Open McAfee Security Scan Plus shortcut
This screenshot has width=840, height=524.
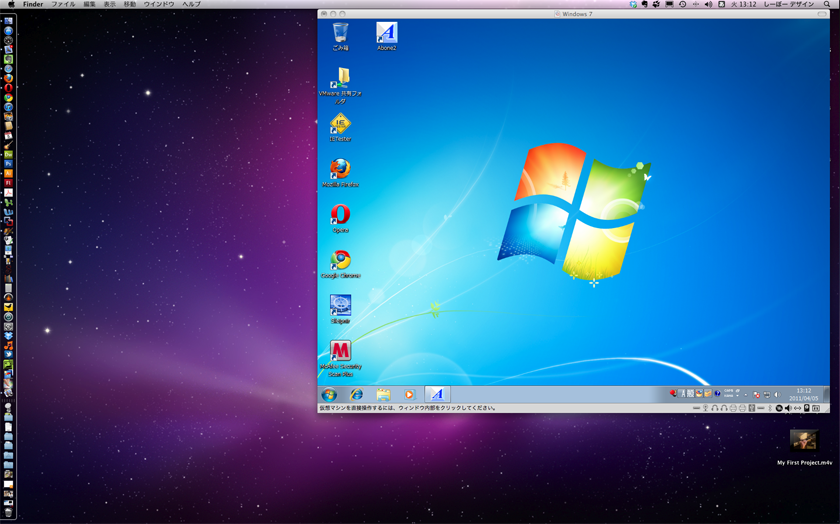pos(340,358)
